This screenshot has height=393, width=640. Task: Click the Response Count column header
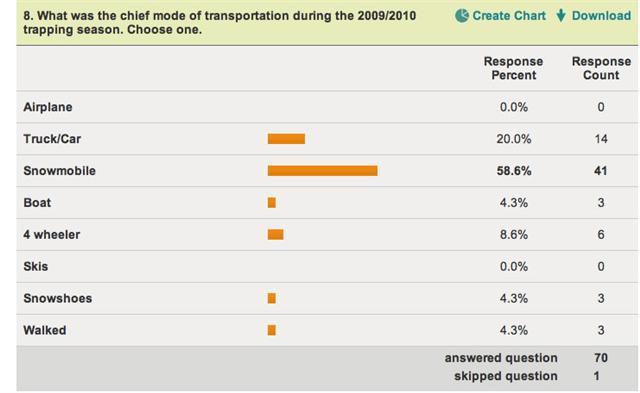tap(601, 68)
